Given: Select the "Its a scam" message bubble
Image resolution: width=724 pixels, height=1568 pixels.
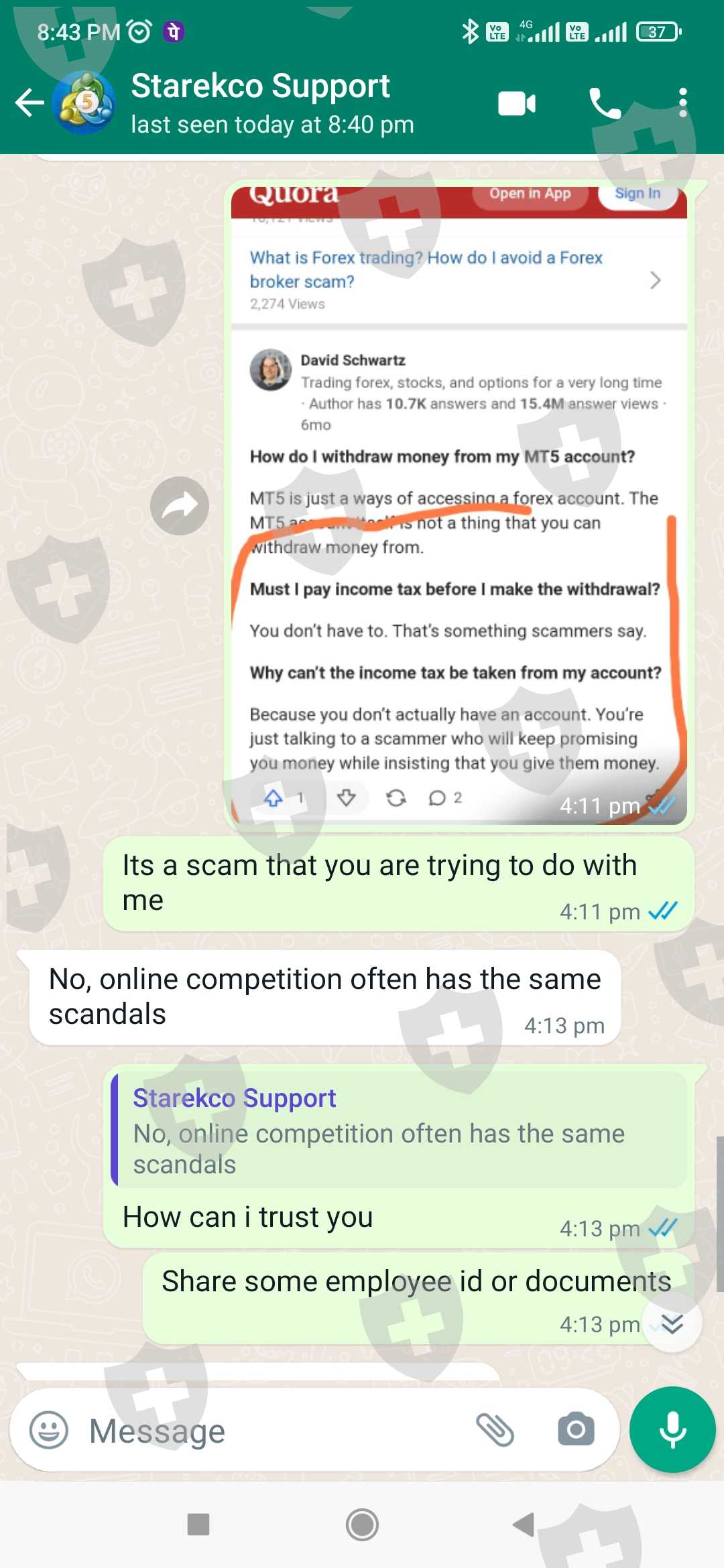Looking at the screenshot, I should pos(398,884).
